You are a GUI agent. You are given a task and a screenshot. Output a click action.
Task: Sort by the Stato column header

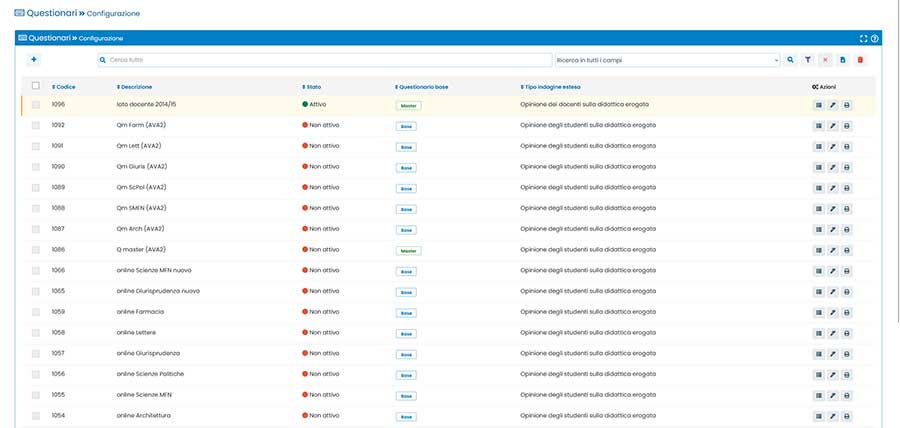point(312,87)
